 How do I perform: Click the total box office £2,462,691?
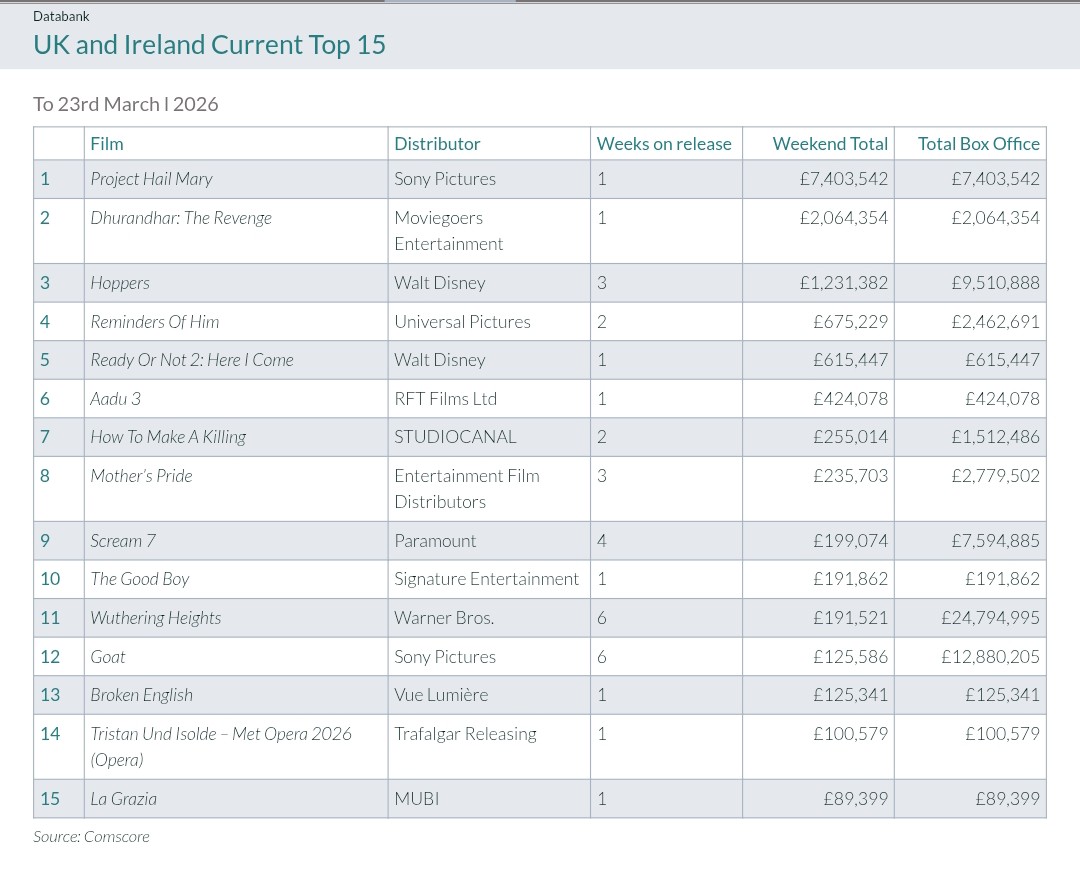coord(995,322)
